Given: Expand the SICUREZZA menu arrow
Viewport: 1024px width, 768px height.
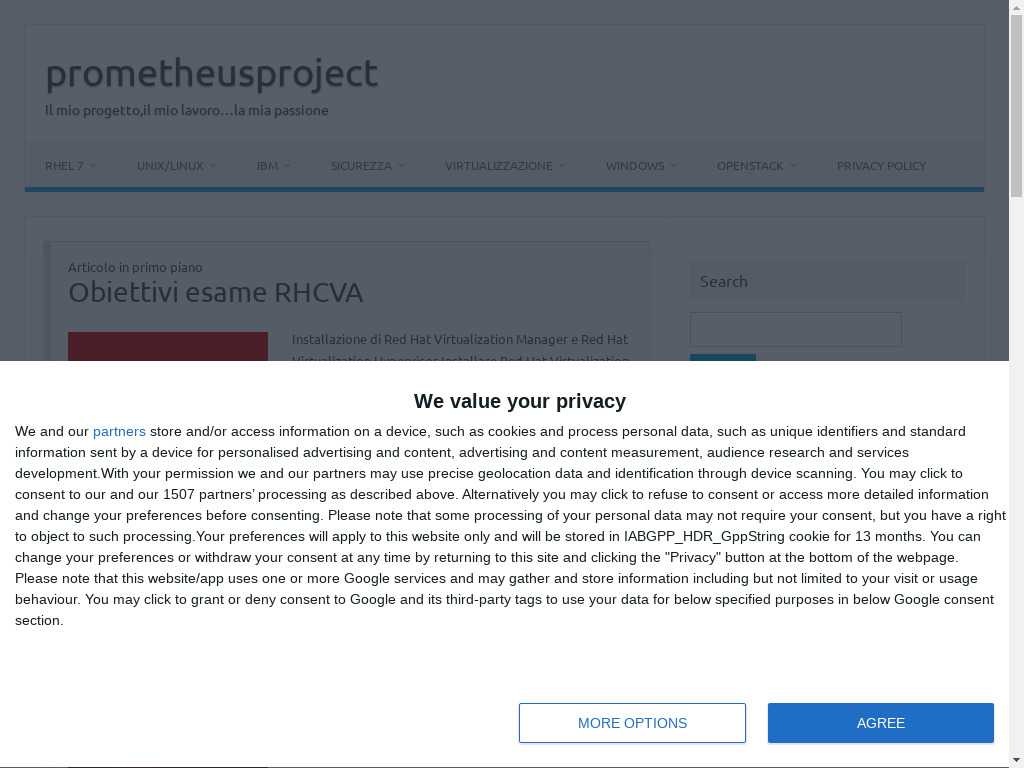Looking at the screenshot, I should click(401, 166).
